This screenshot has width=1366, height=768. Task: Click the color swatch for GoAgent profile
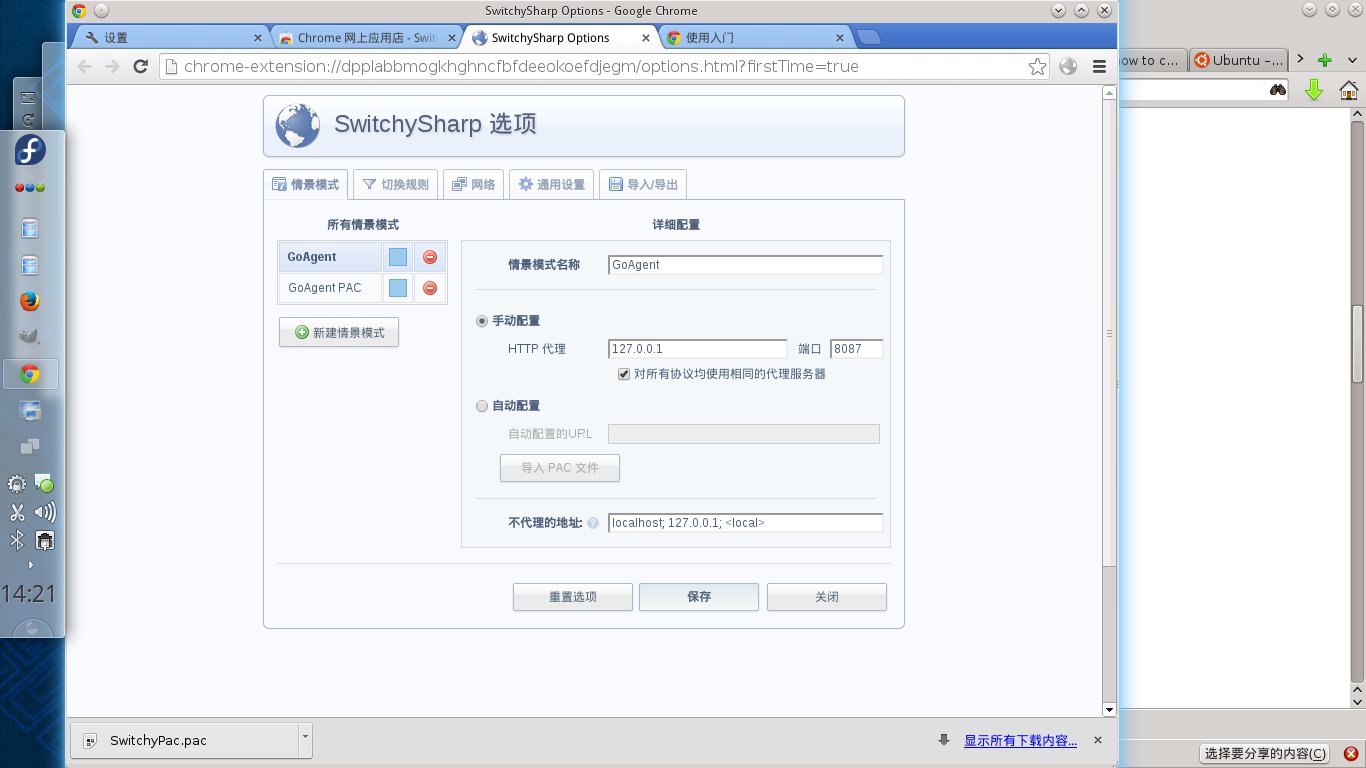pyautogui.click(x=398, y=257)
